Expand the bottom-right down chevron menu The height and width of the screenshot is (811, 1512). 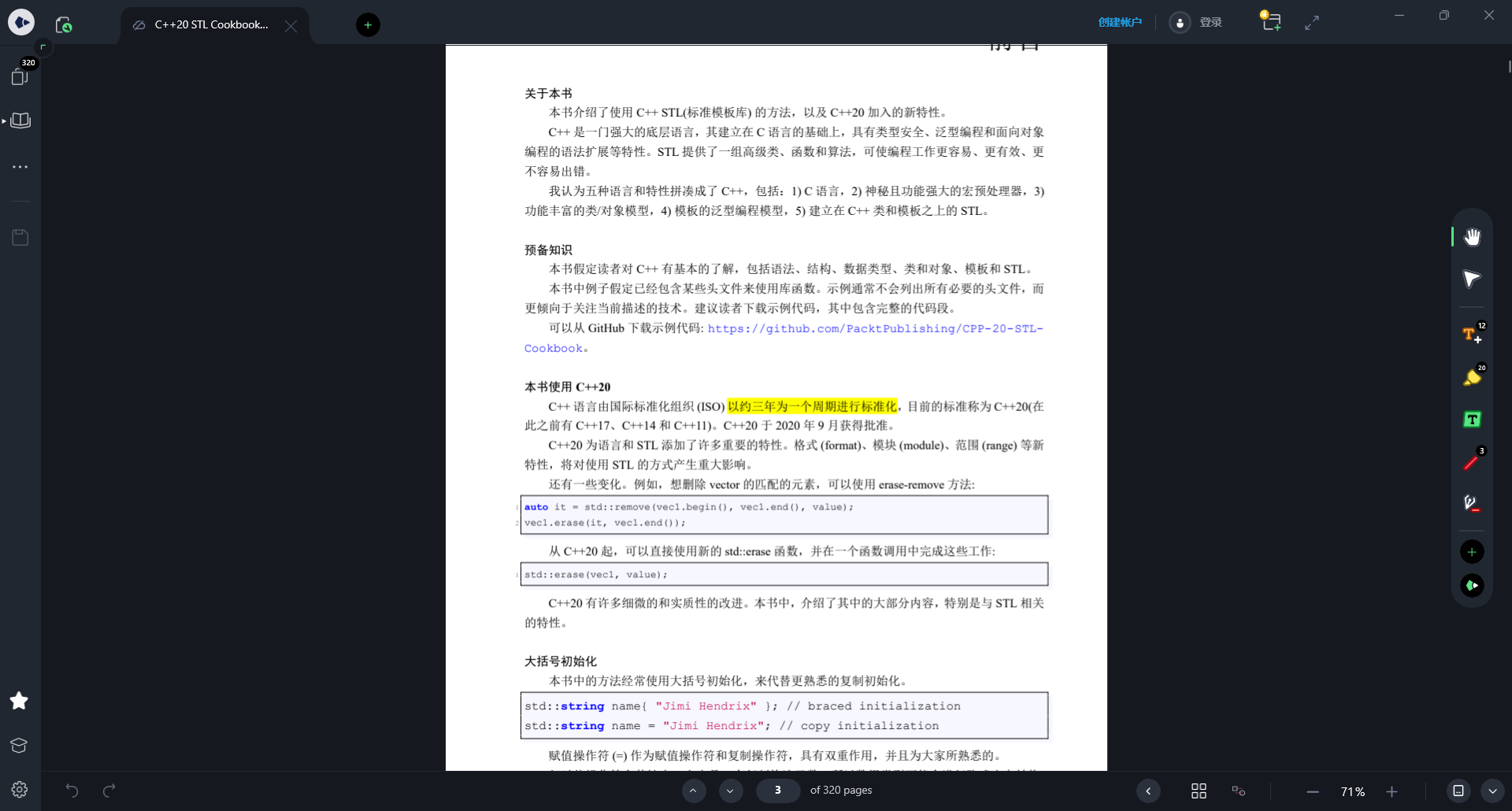click(x=1493, y=791)
